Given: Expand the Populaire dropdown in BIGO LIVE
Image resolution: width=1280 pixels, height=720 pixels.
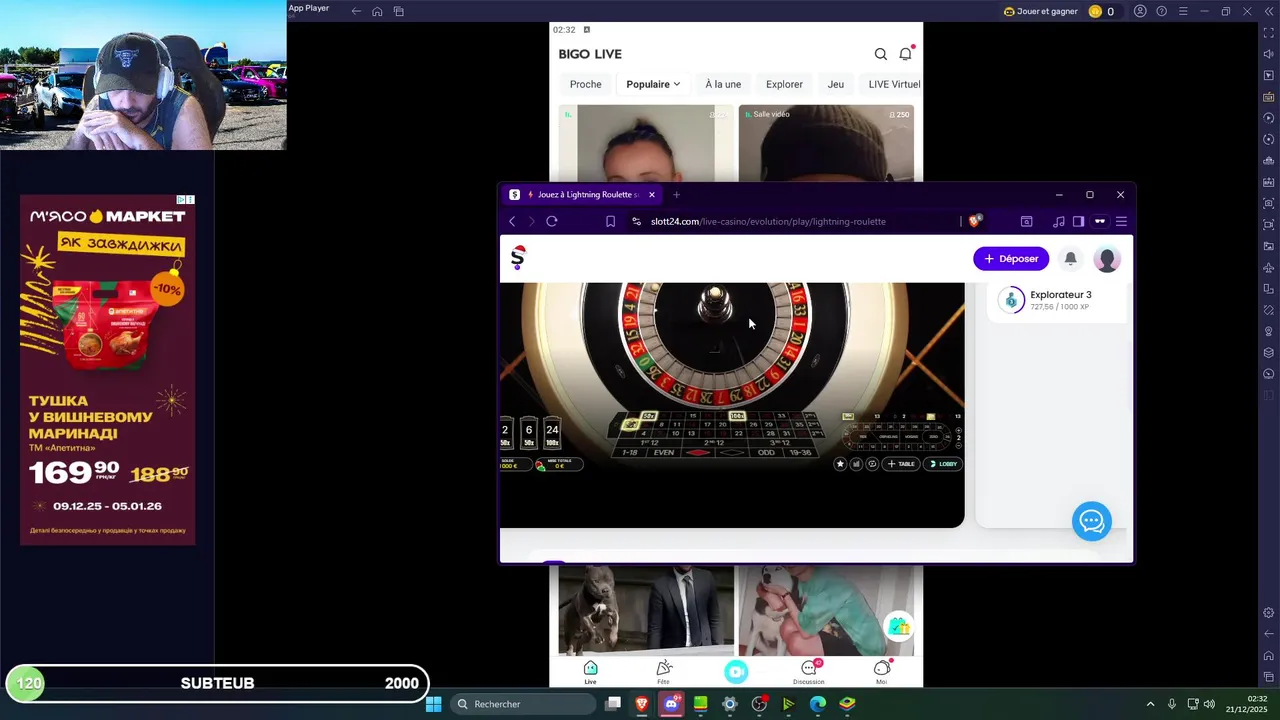Looking at the screenshot, I should [x=653, y=84].
